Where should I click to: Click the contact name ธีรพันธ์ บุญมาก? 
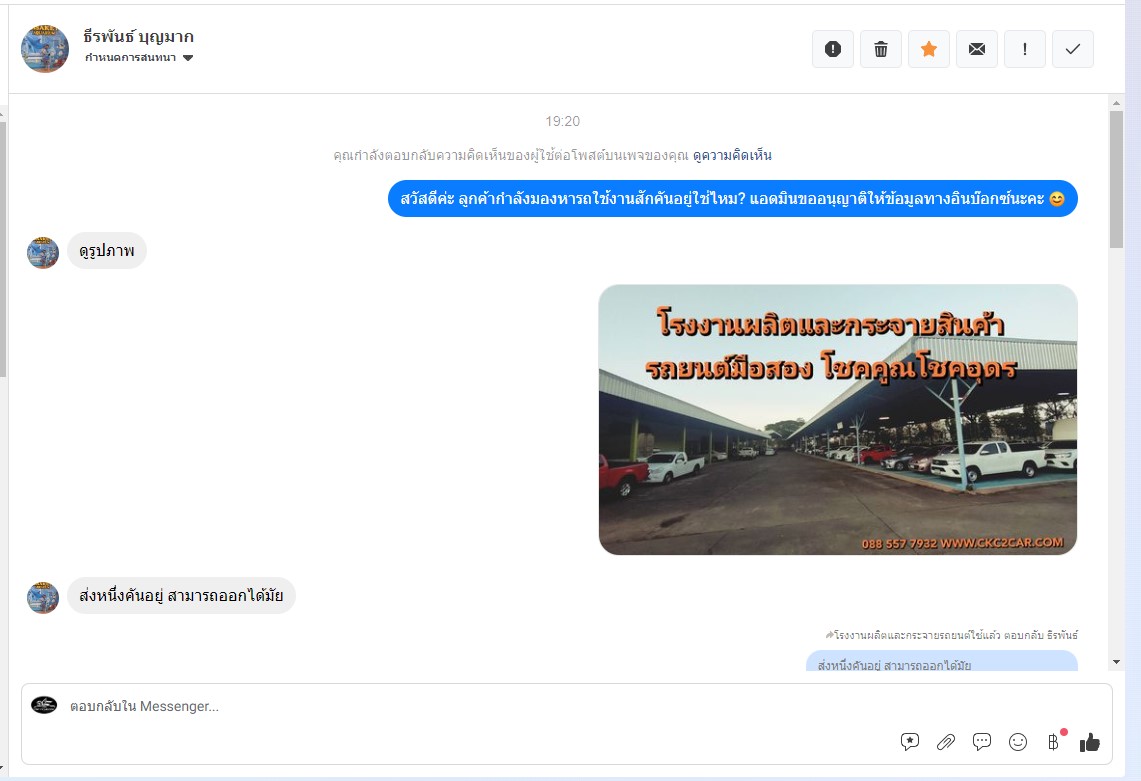coord(138,36)
